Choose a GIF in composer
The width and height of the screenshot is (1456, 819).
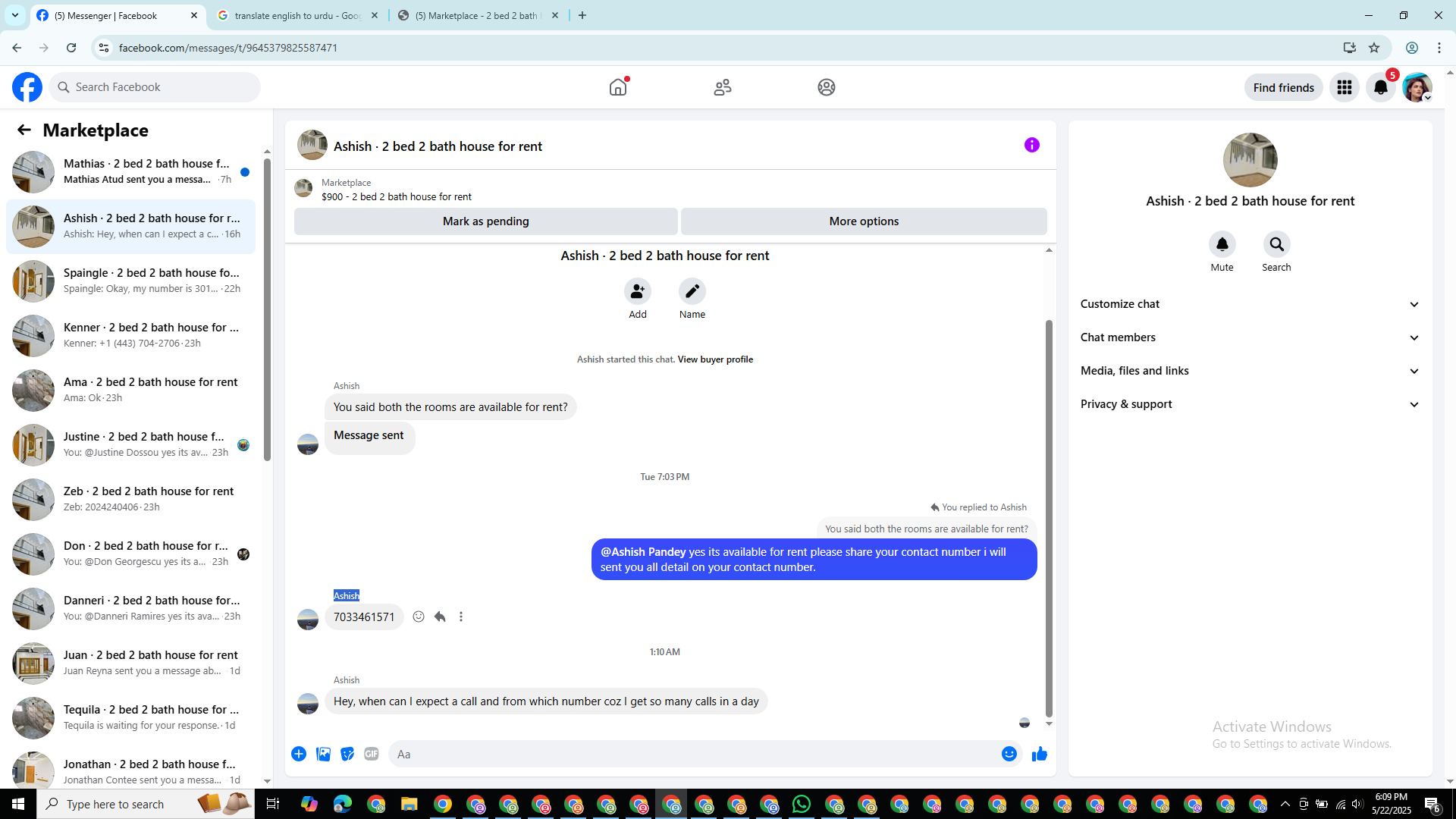tap(372, 754)
